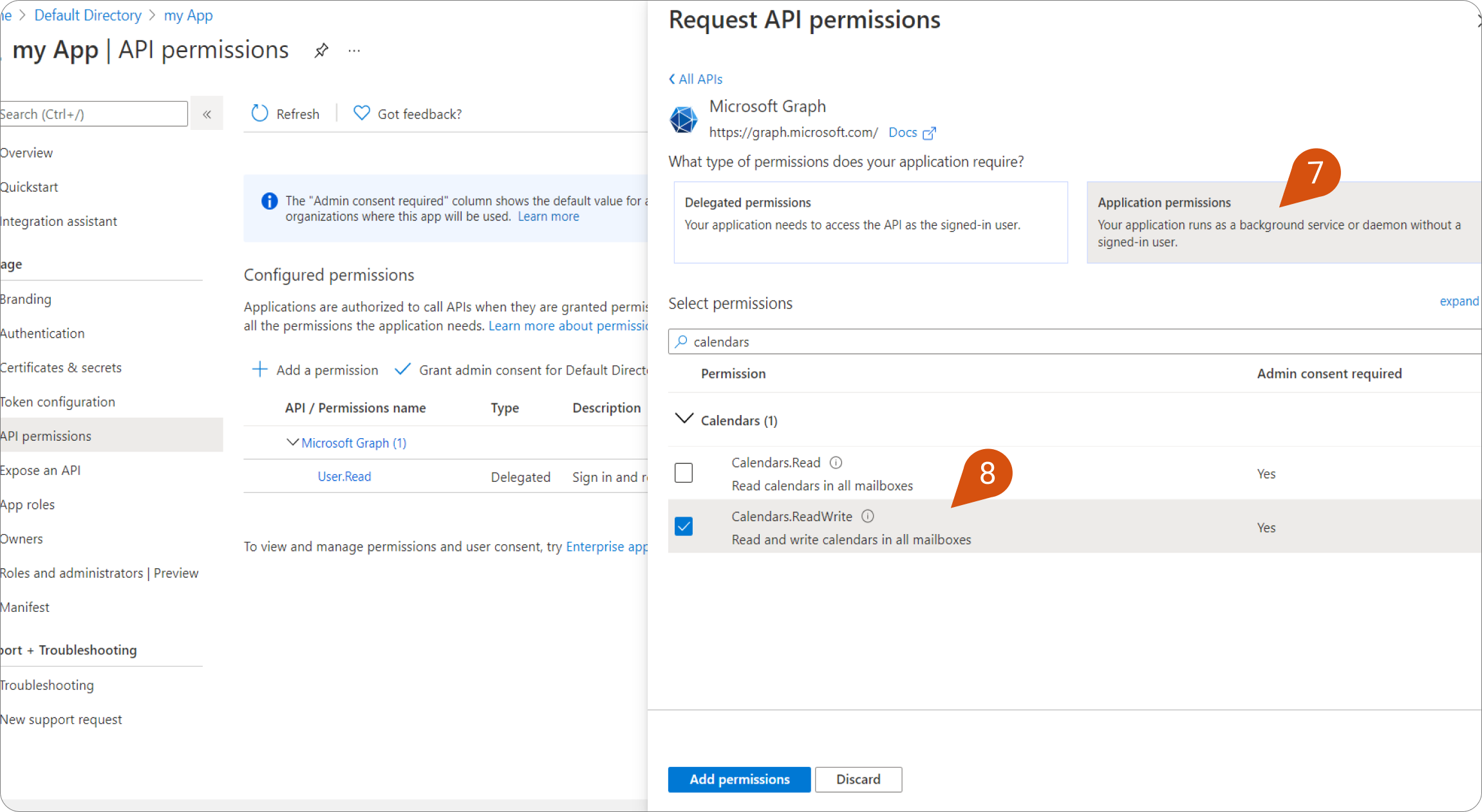
Task: Uncheck the Calendars.ReadWrite checkbox
Action: point(684,527)
